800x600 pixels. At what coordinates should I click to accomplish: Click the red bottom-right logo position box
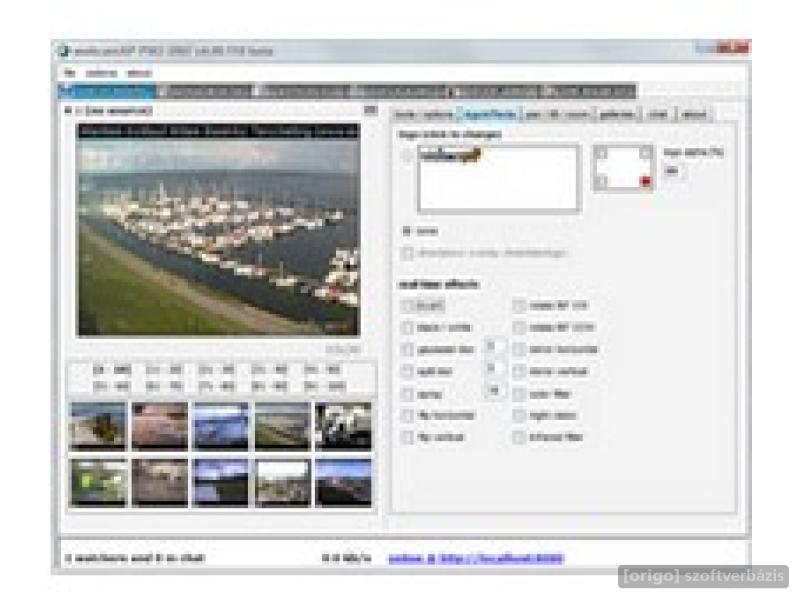[x=645, y=181]
